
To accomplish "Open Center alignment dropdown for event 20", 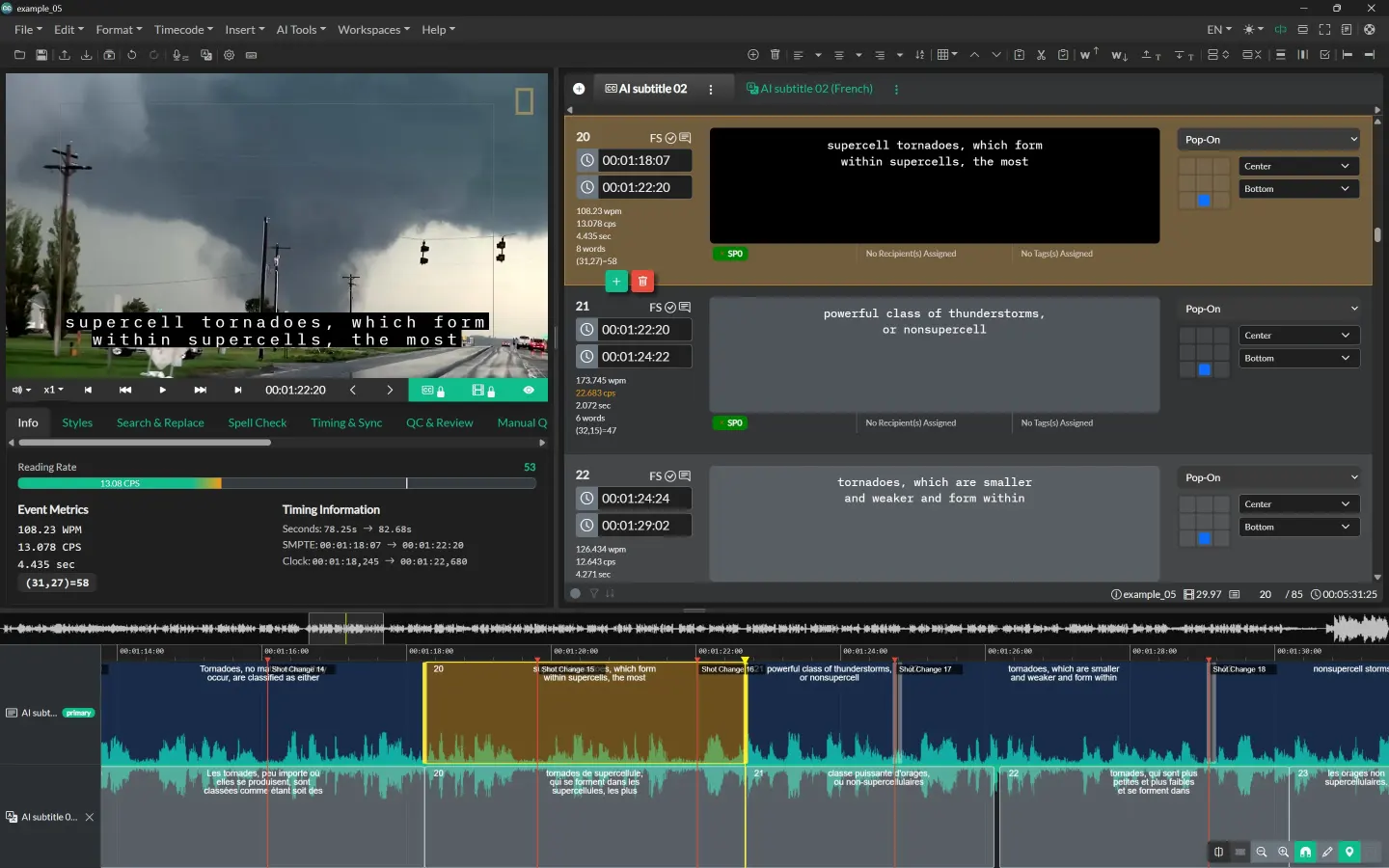I will click(1297, 166).
